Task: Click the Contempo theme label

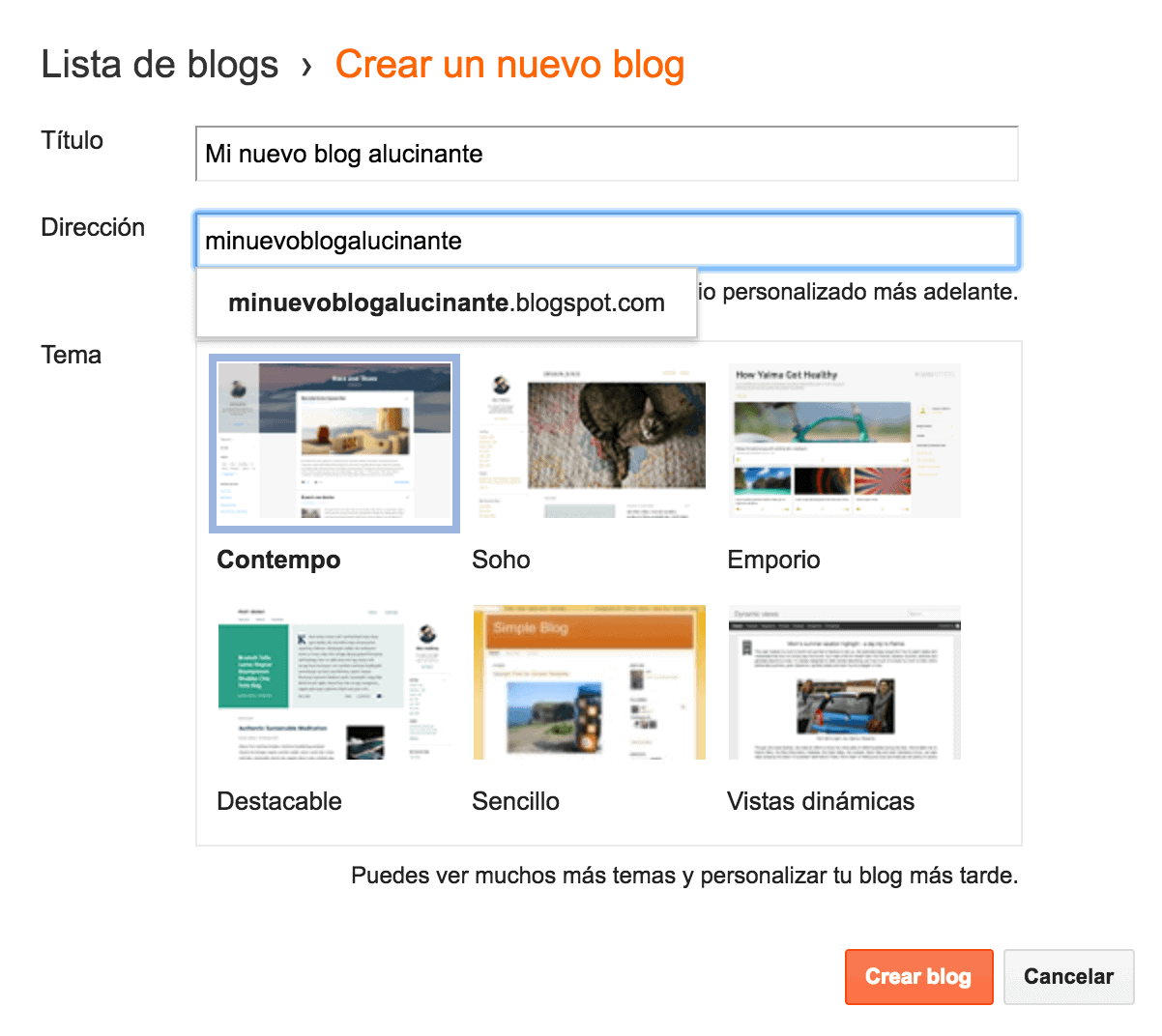Action: click(x=278, y=559)
